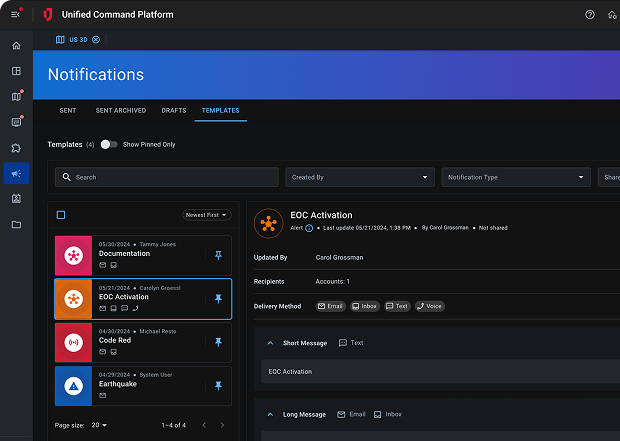The image size is (620, 441).
Task: Check the select-all templates checkbox
Action: click(61, 215)
